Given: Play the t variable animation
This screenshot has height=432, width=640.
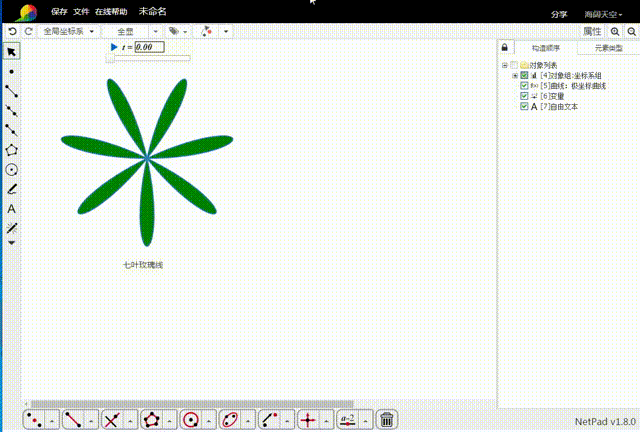Looking at the screenshot, I should pyautogui.click(x=114, y=47).
